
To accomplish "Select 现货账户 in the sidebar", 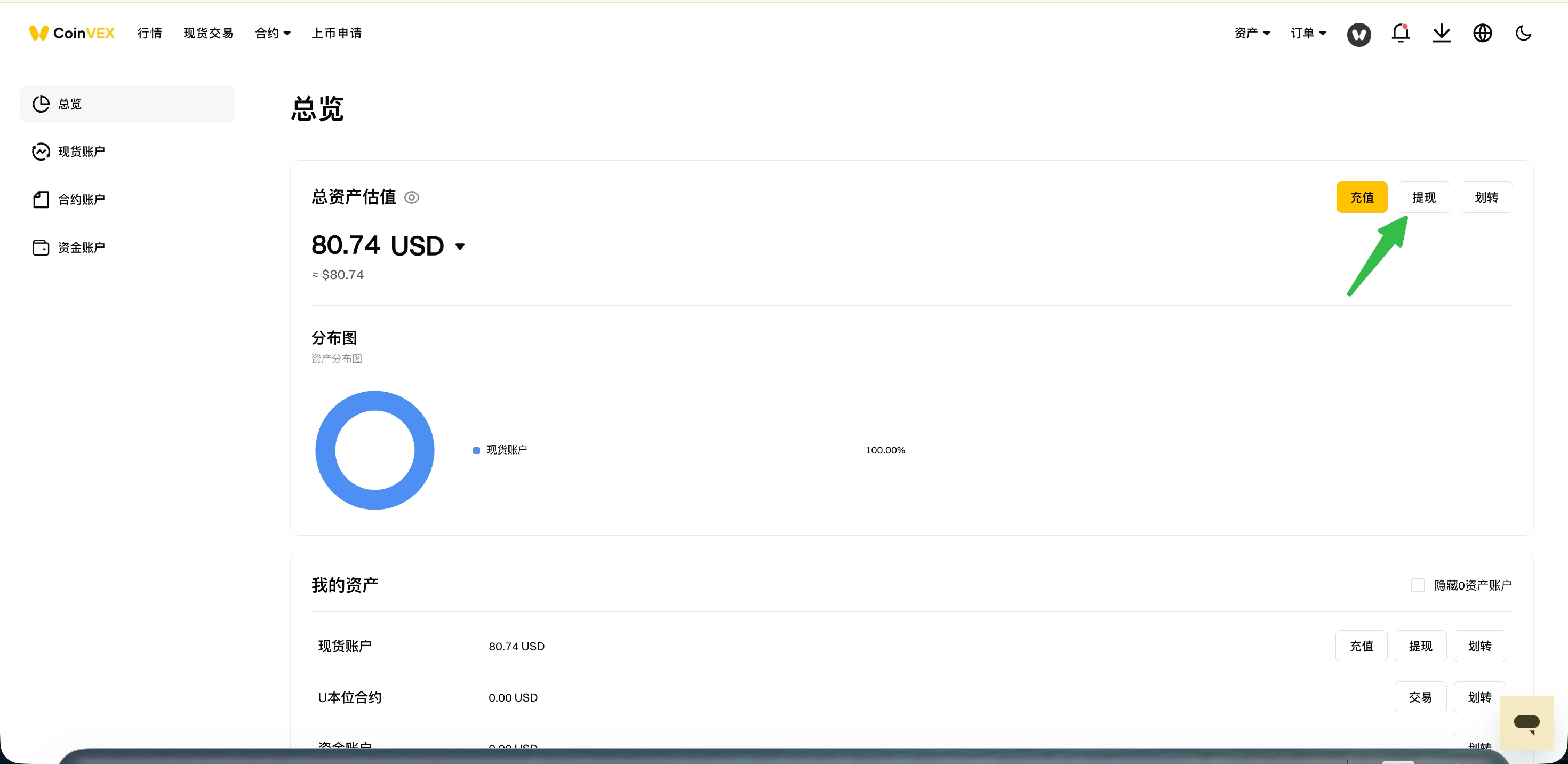I will point(127,152).
